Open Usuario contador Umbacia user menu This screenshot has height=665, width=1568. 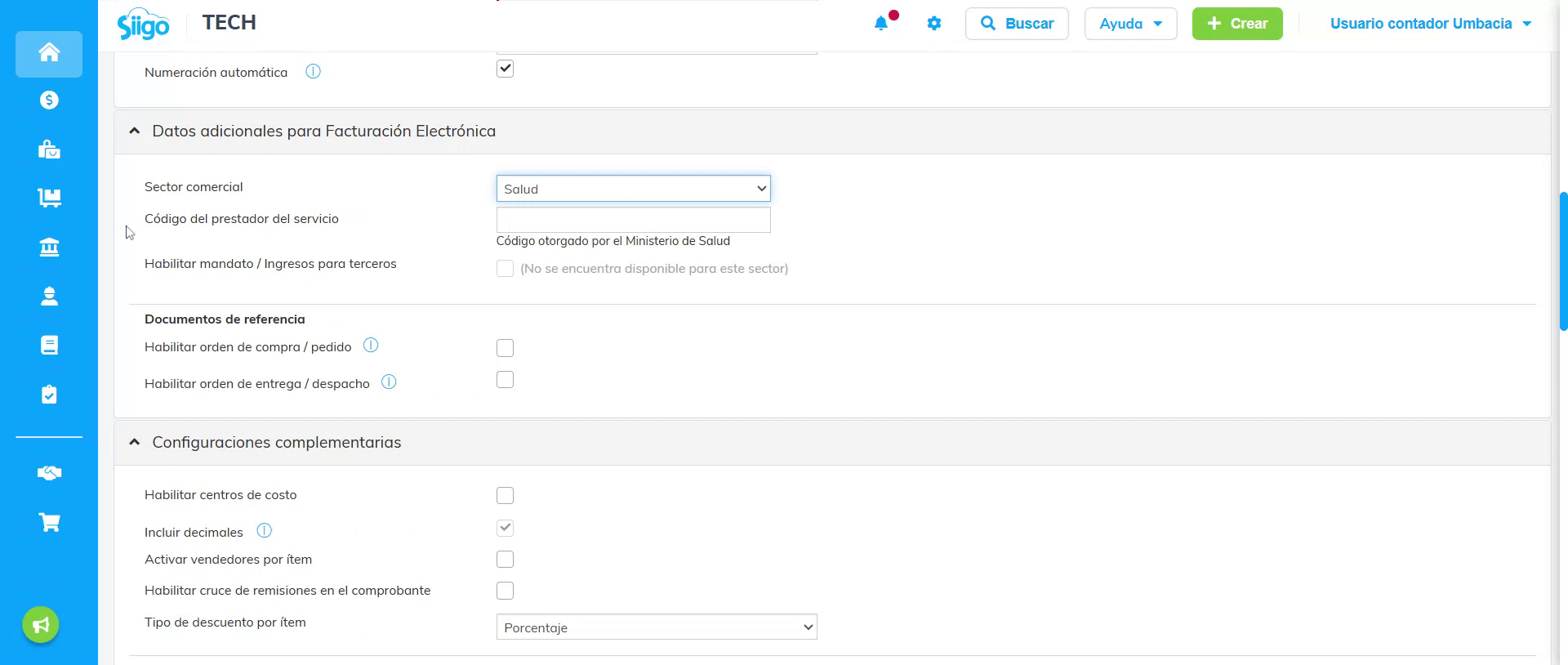pyautogui.click(x=1431, y=24)
